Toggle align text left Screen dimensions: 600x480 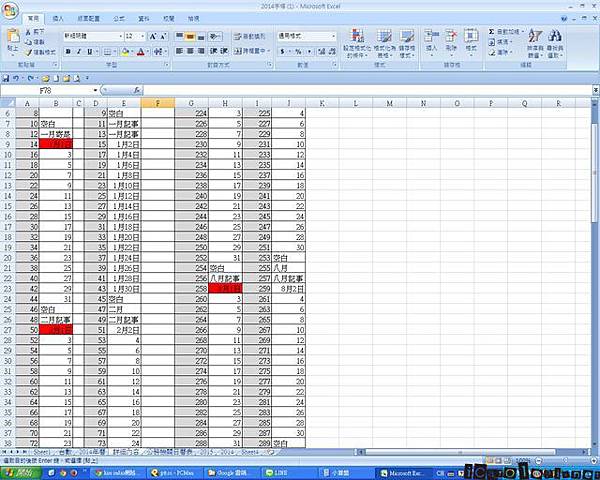(179, 51)
